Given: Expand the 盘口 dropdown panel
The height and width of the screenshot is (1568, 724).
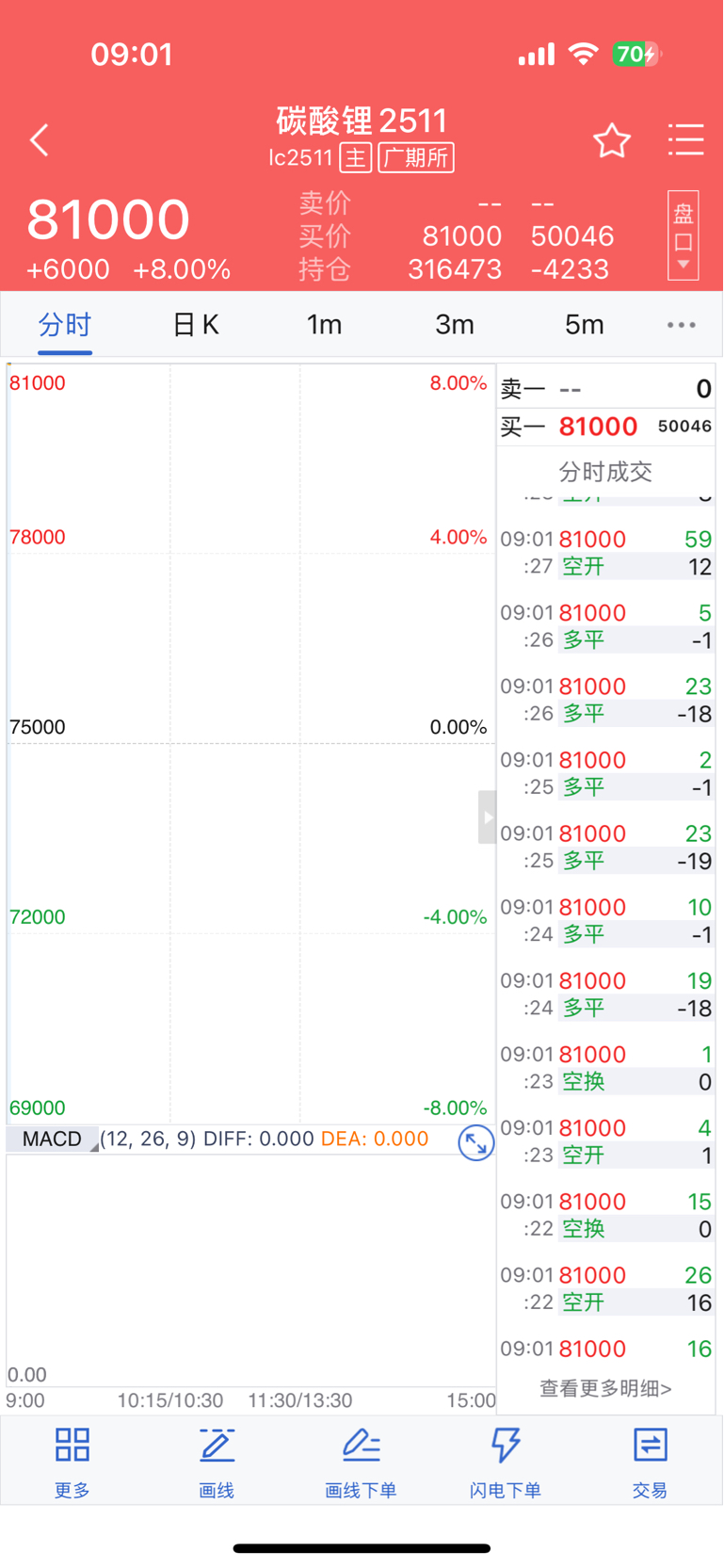Looking at the screenshot, I should (684, 235).
